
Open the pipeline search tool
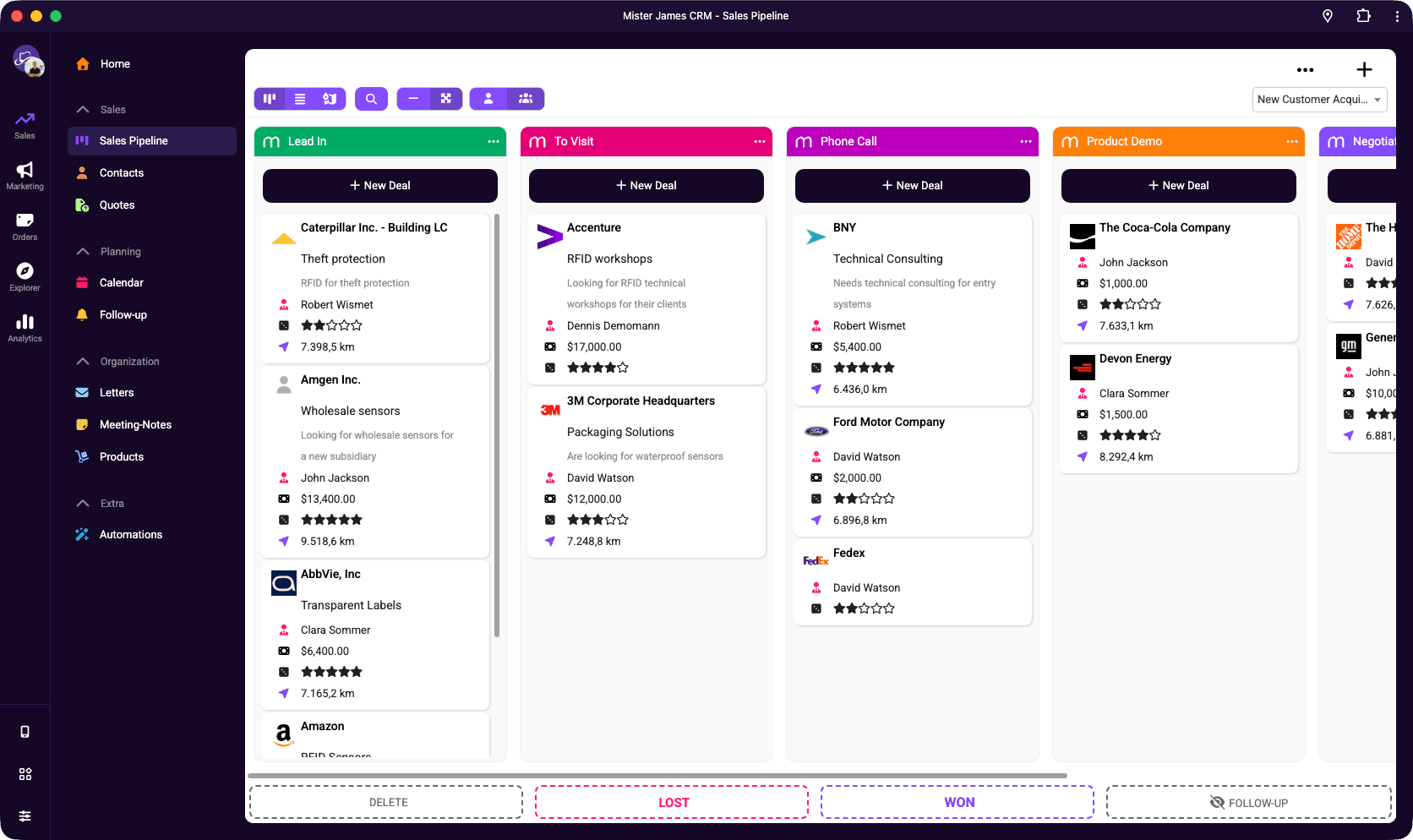pos(371,99)
